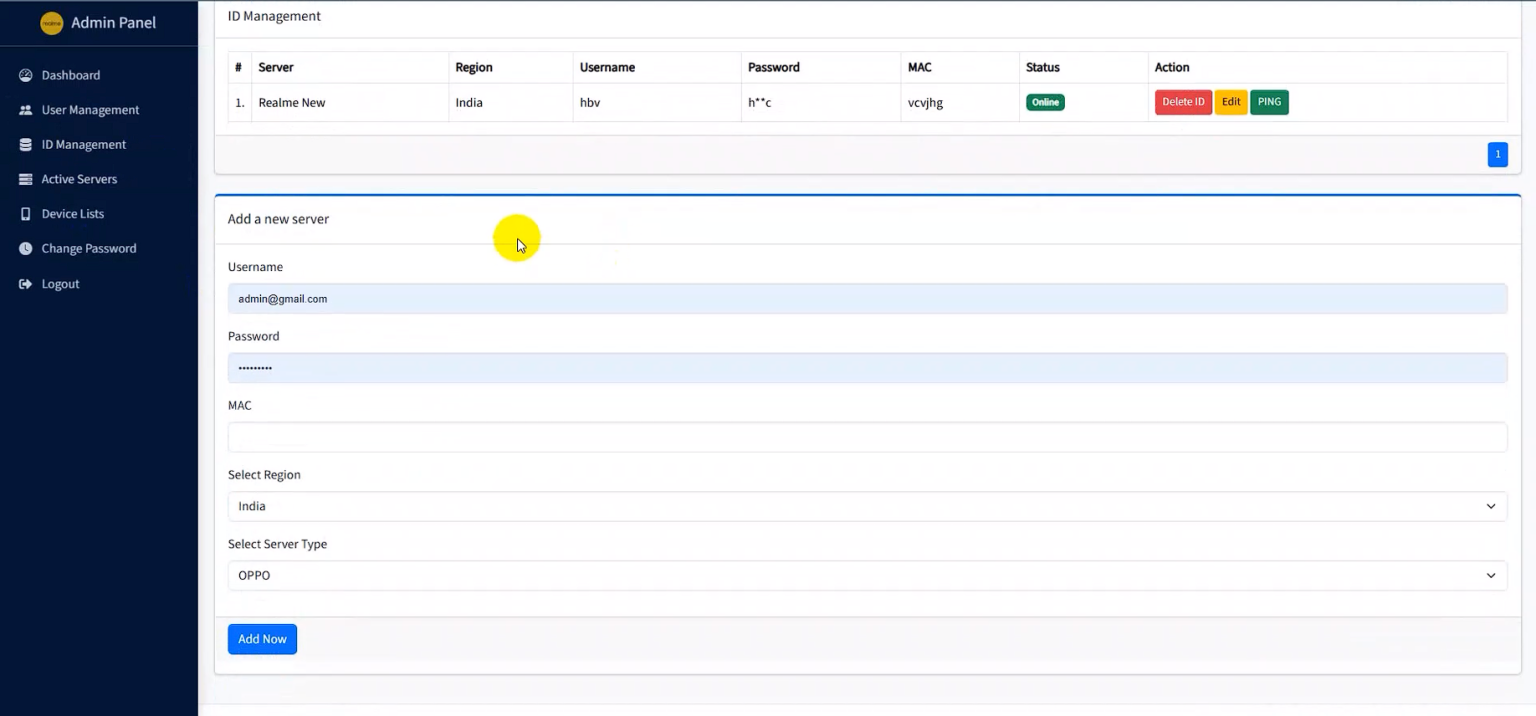Select page 1 pagination button
Viewport: 1536px width, 716px height.
coord(1497,154)
